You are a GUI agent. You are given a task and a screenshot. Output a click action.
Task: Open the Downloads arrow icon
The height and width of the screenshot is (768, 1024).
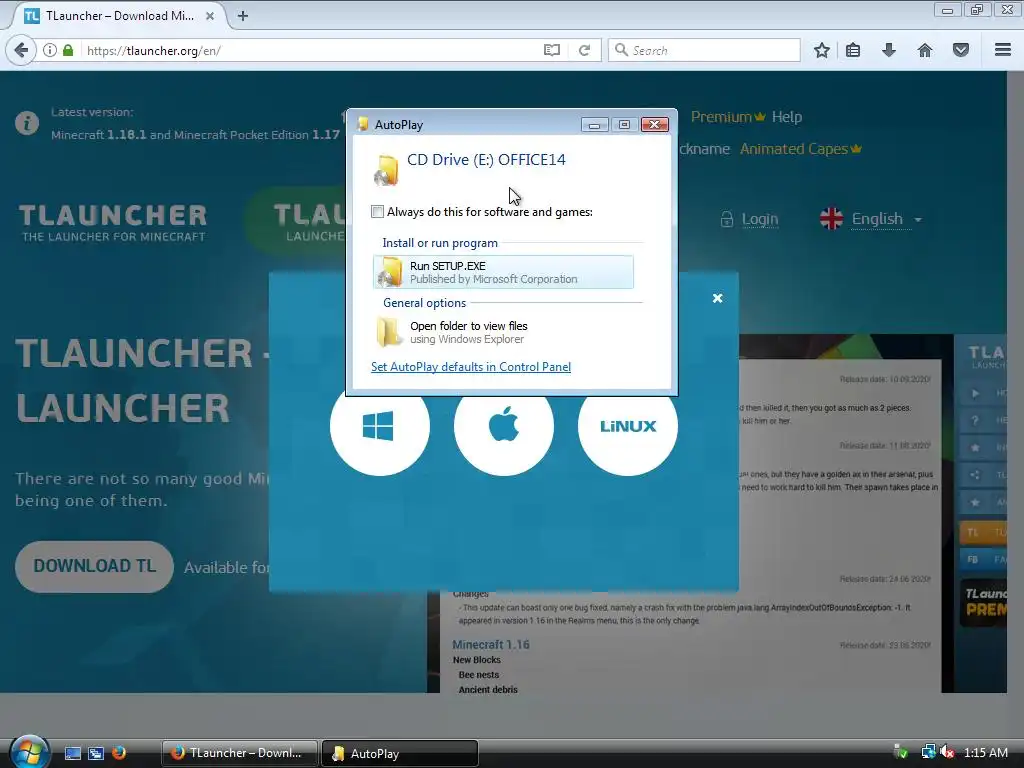tap(889, 50)
